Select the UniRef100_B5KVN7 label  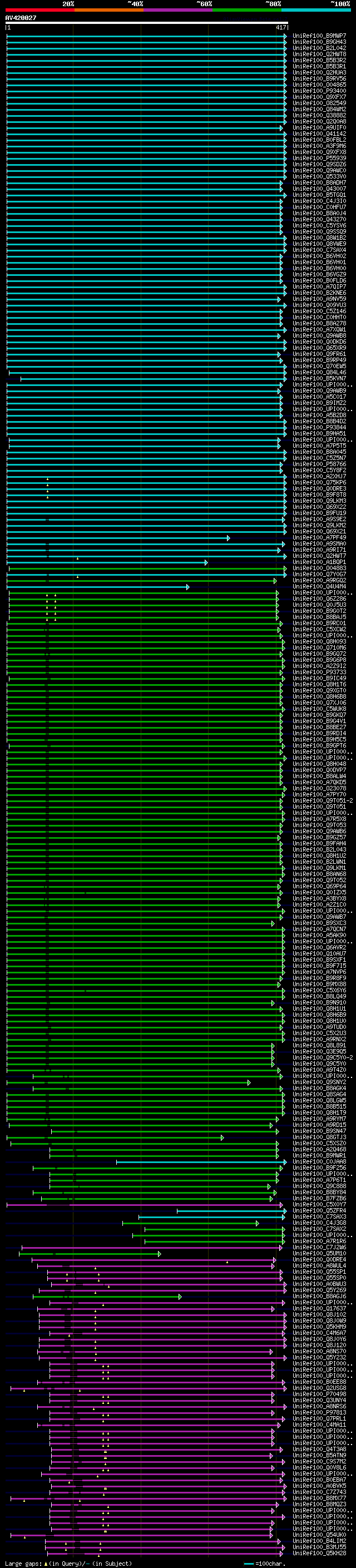point(319,379)
